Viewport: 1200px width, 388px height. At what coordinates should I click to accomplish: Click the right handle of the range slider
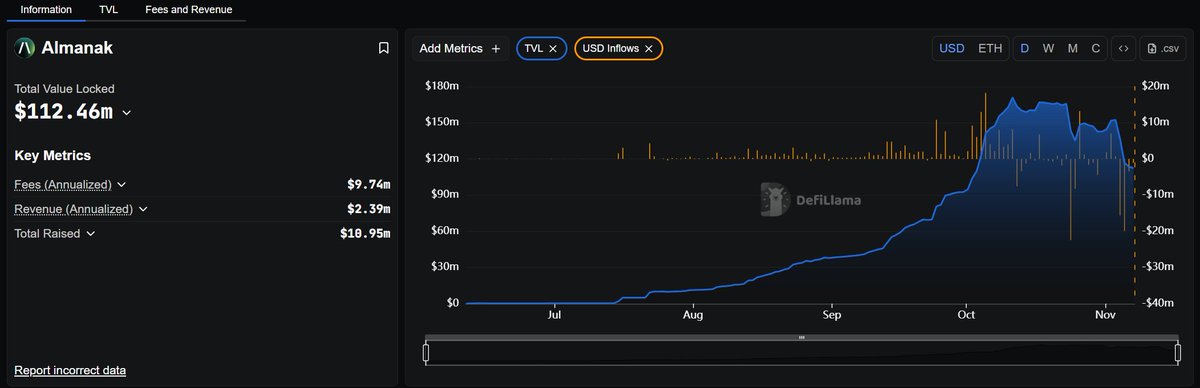coord(1178,352)
